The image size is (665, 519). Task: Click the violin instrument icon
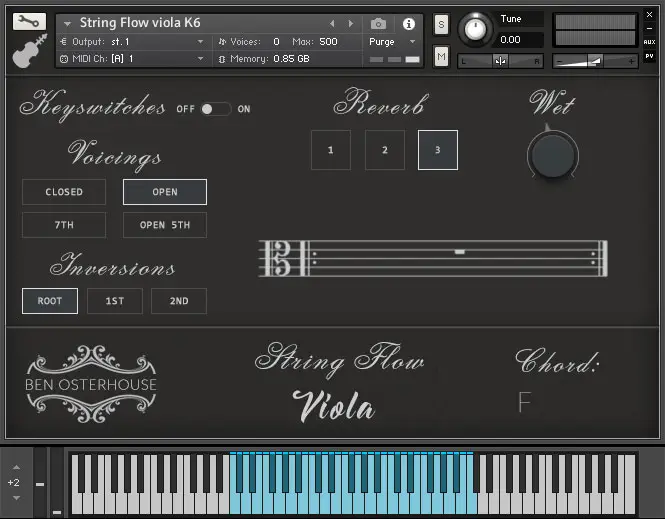(x=29, y=51)
